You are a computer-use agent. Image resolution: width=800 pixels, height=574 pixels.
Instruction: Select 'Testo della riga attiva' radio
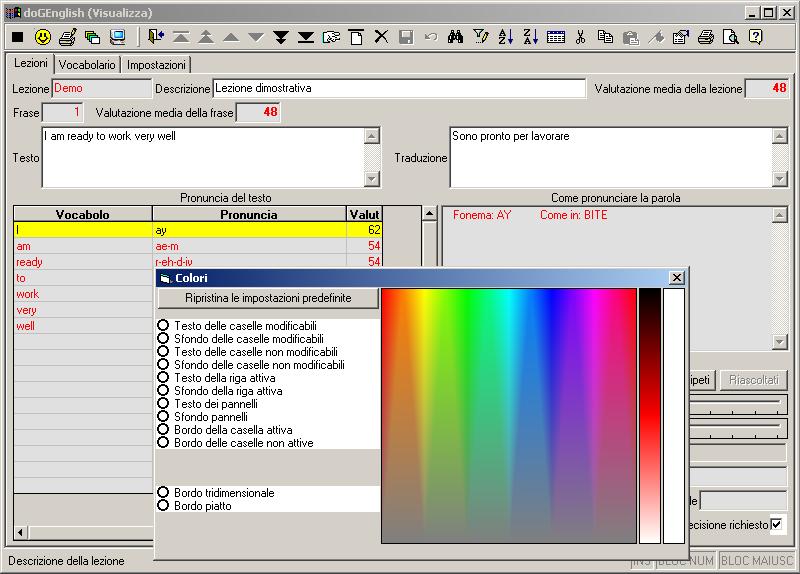(x=163, y=377)
